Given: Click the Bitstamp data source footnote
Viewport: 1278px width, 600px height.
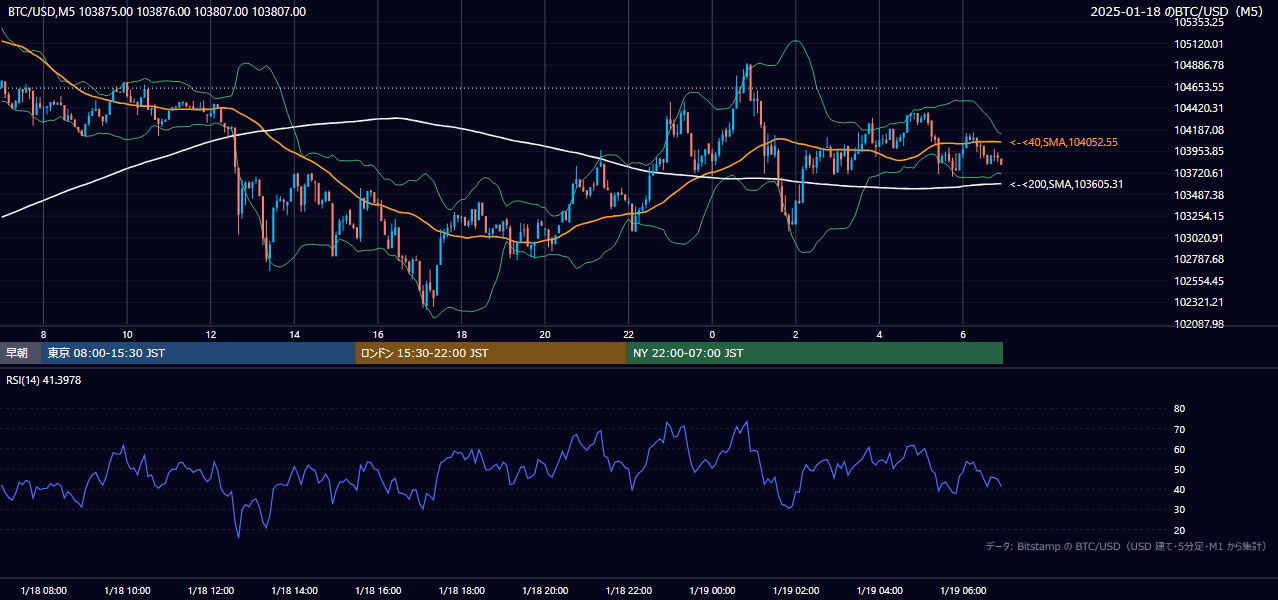Looking at the screenshot, I should point(1126,546).
